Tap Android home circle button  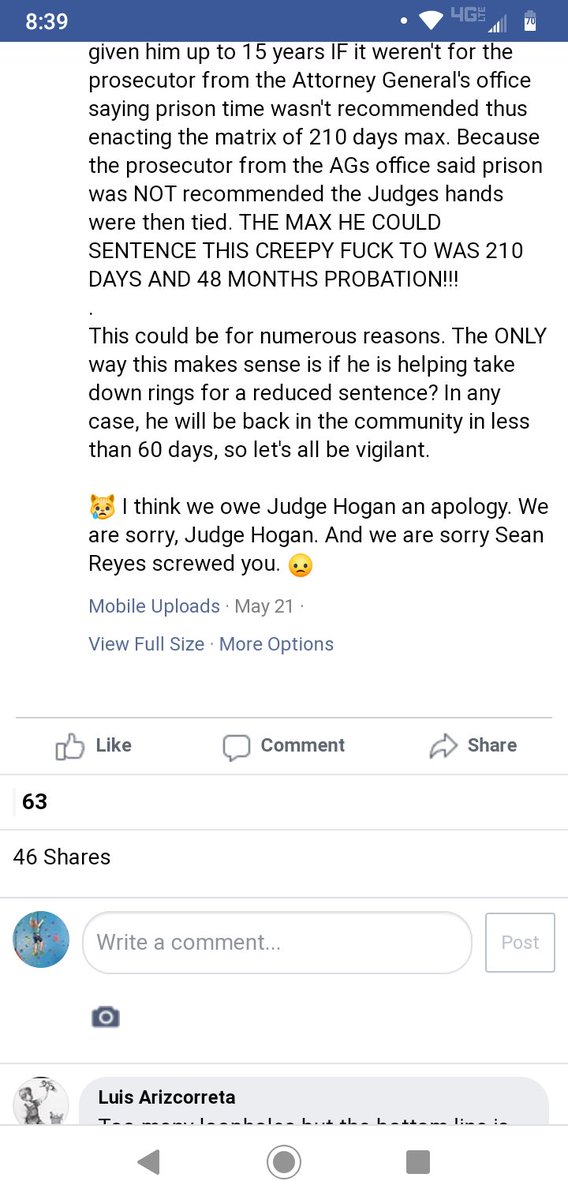(x=284, y=1161)
